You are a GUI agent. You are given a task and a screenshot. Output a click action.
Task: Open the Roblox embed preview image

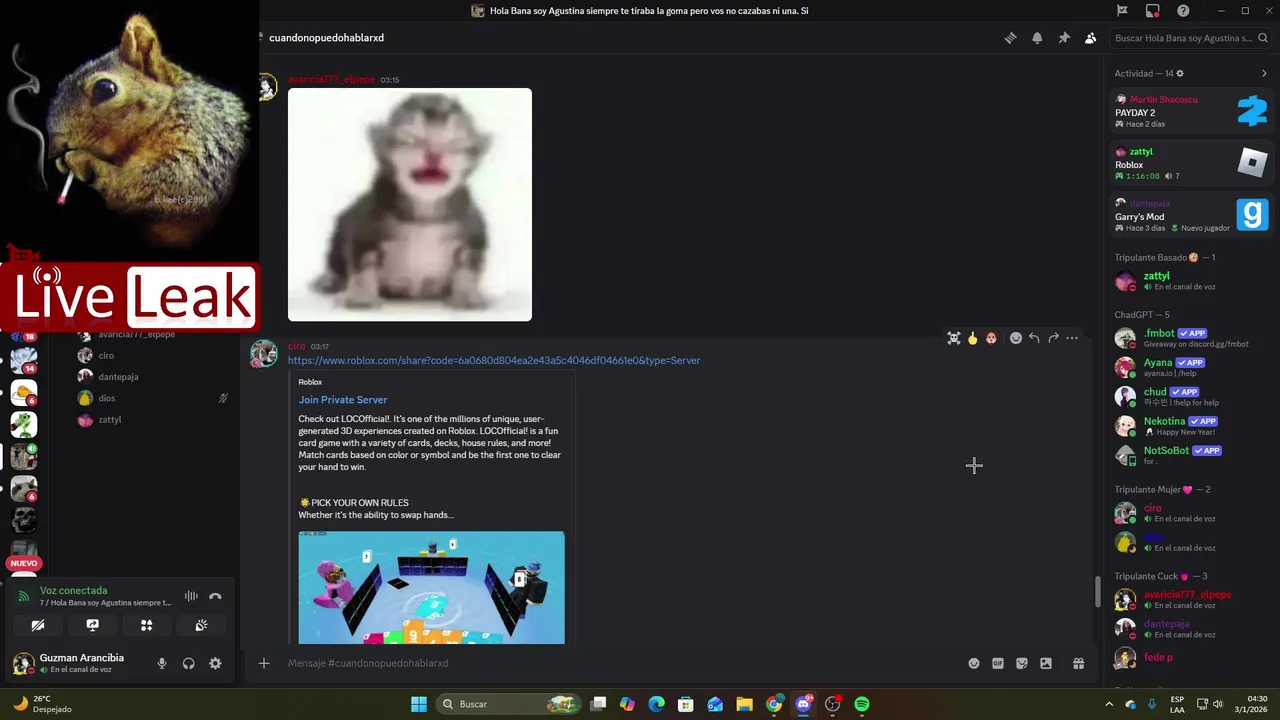431,588
